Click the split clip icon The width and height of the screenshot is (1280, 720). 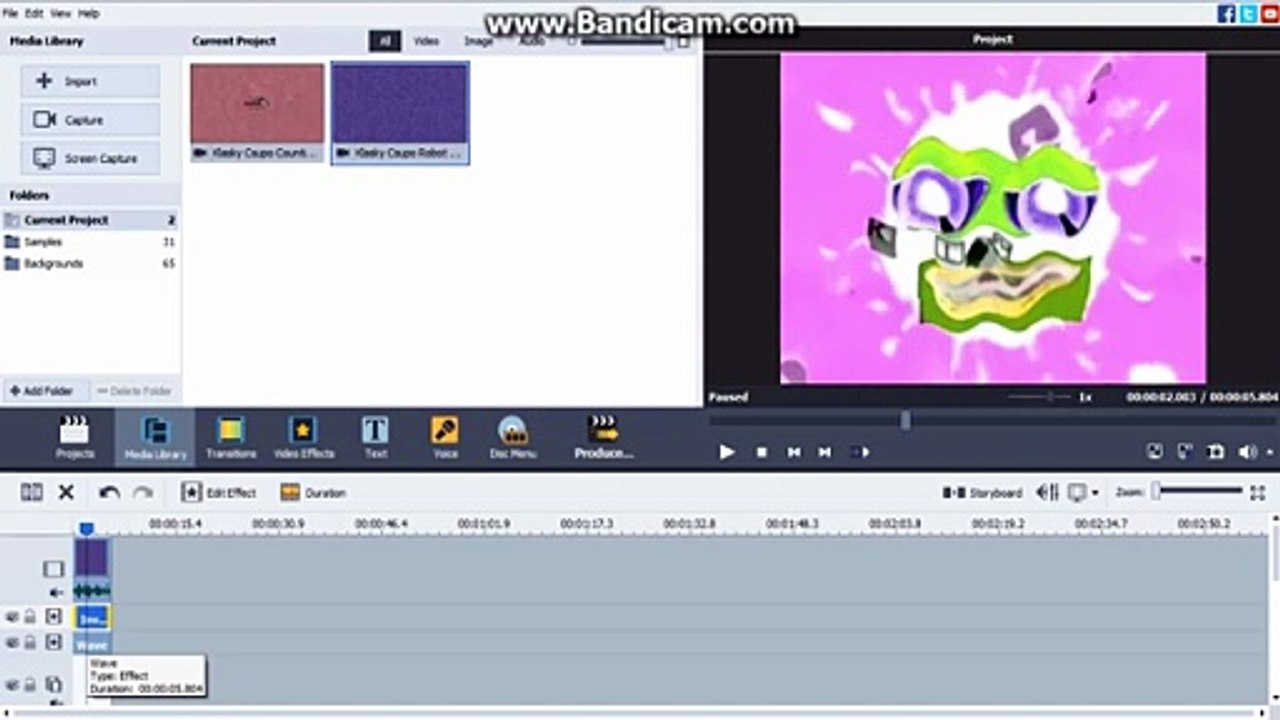pyautogui.click(x=32, y=492)
